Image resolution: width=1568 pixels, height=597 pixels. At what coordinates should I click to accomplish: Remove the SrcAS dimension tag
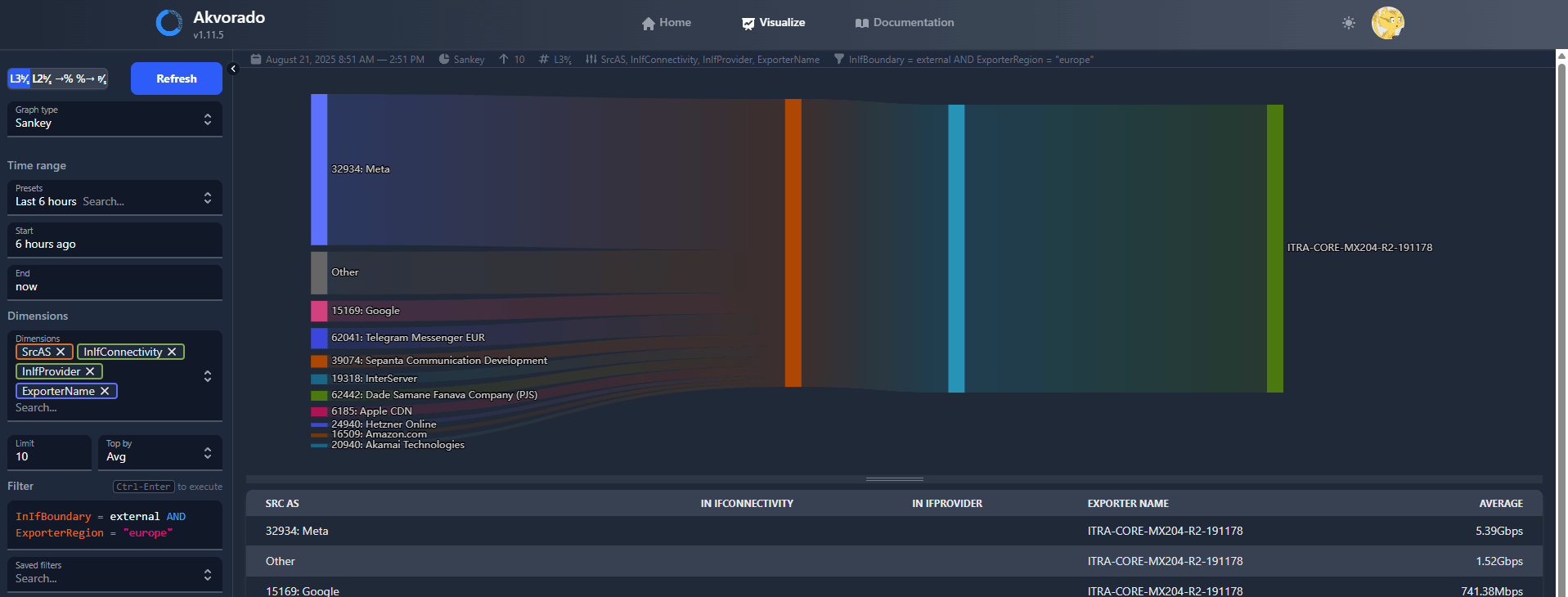[61, 352]
